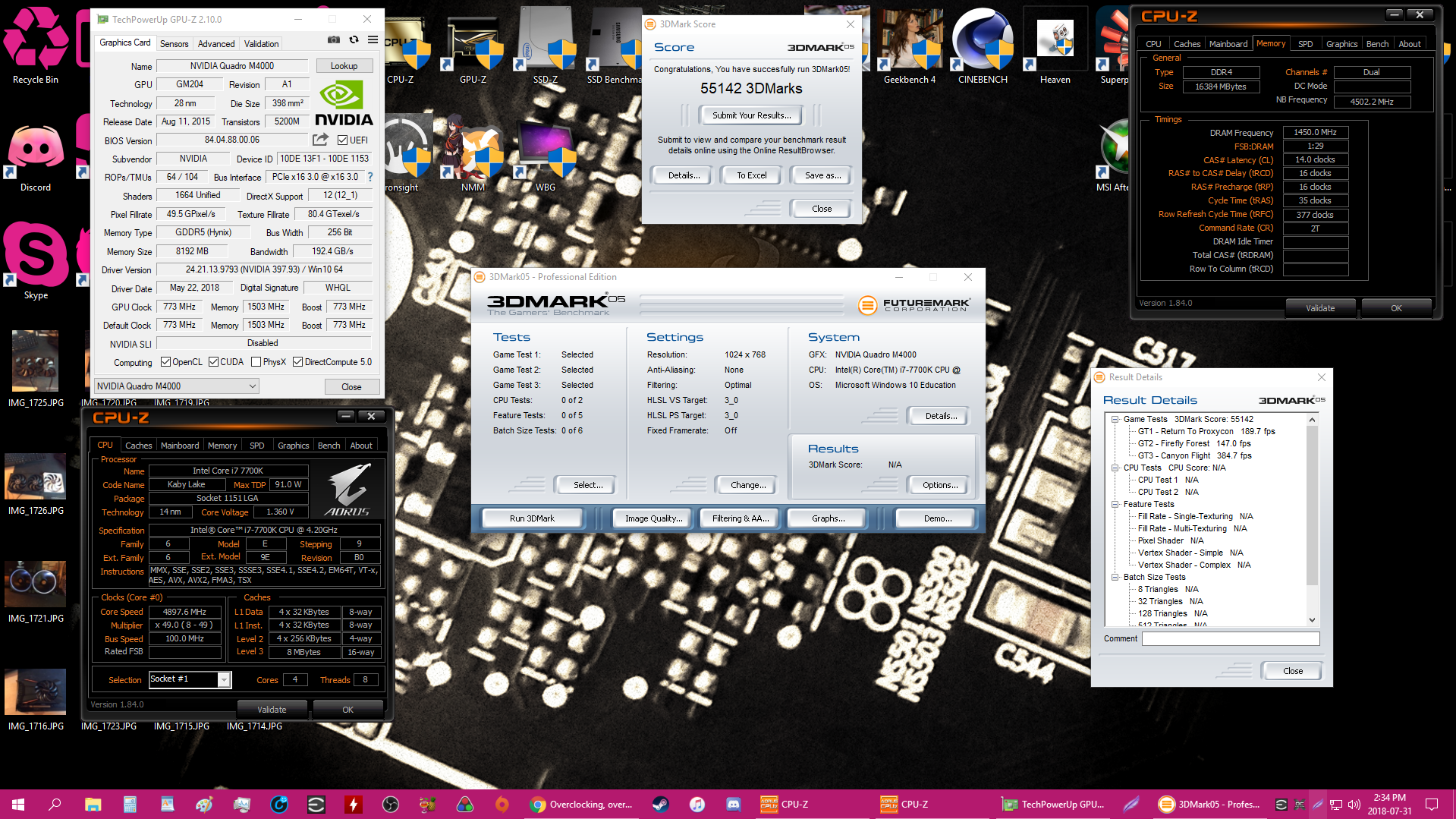Open iTunes from the taskbar
This screenshot has width=1456, height=819.
pyautogui.click(x=697, y=804)
